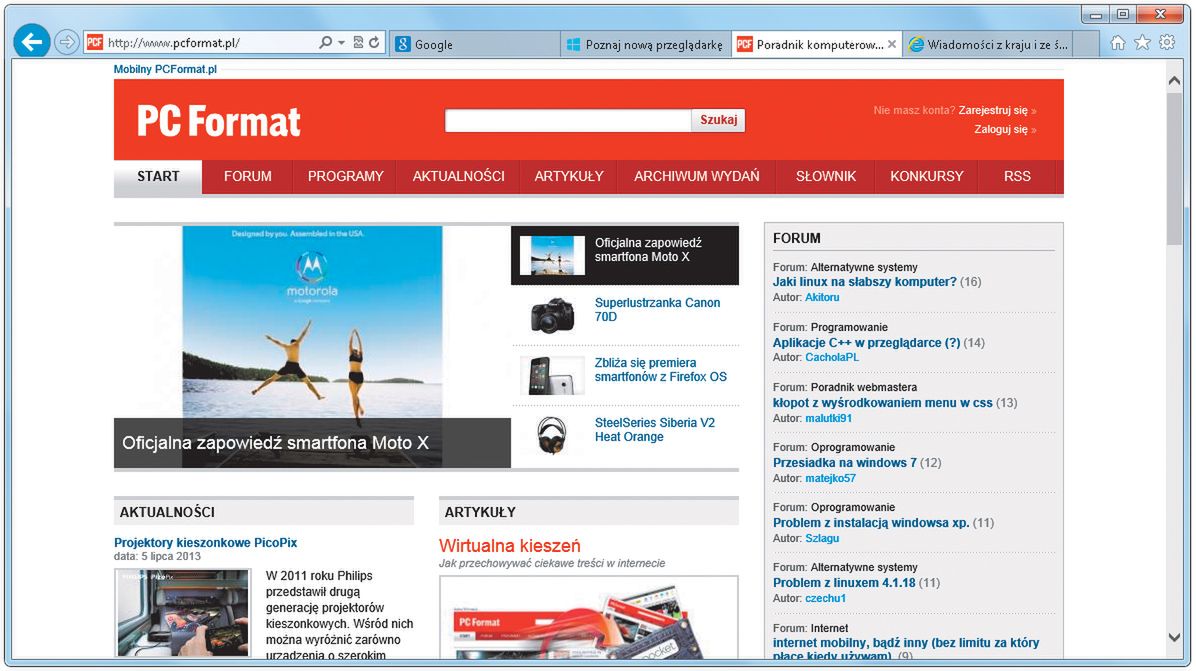This screenshot has height=671, width=1196.
Task: Open author matejko57 profile
Action: [831, 479]
